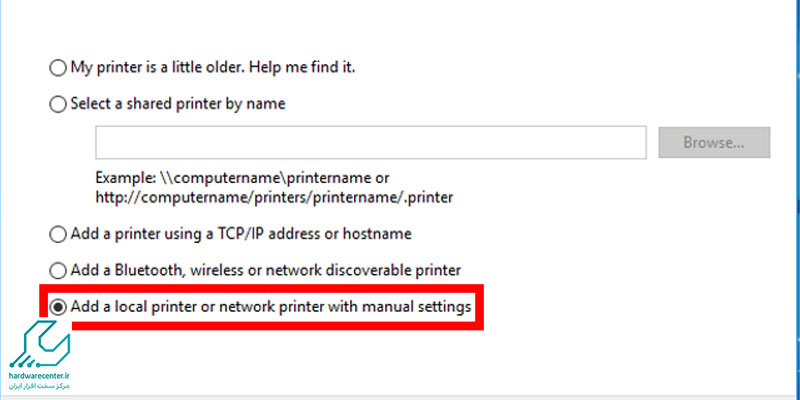
Task: Click the Persian caption under the logo
Action: tap(40, 387)
